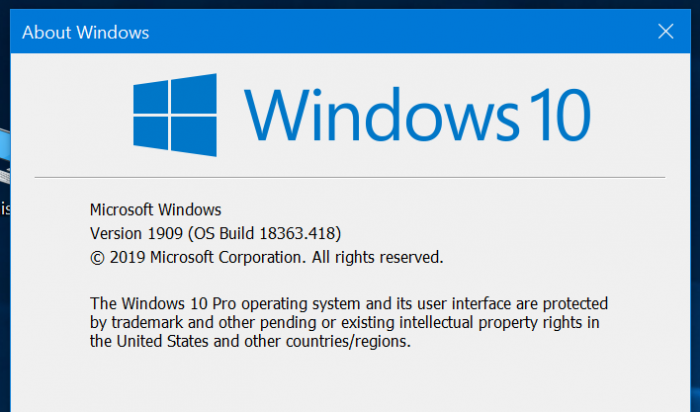This screenshot has height=412, width=700.
Task: Click the line 'the United States and other countries/regions.'
Action: [250, 341]
